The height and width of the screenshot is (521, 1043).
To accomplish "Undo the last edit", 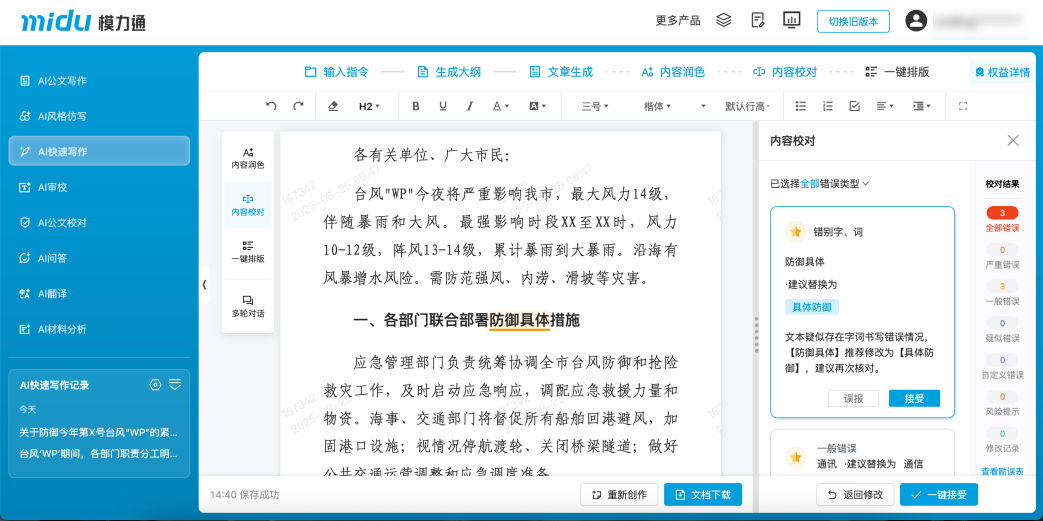I will [x=271, y=106].
